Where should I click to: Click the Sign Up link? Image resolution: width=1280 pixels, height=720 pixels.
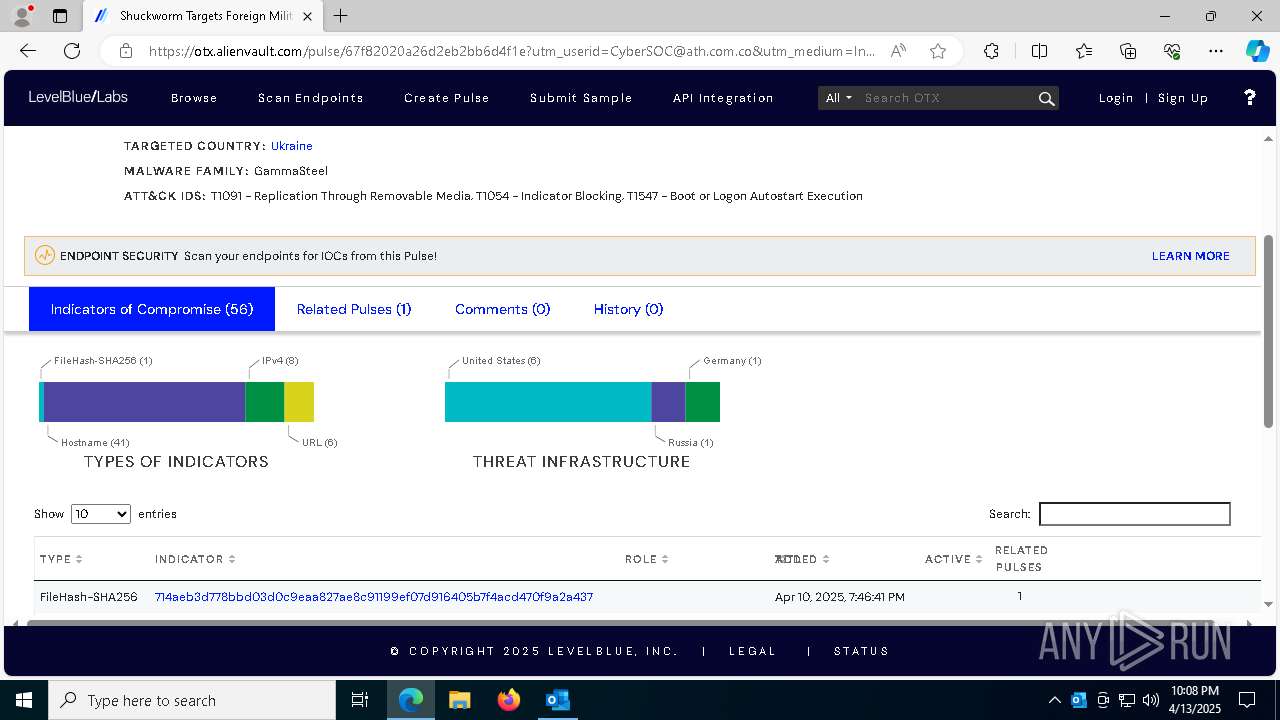click(x=1183, y=98)
